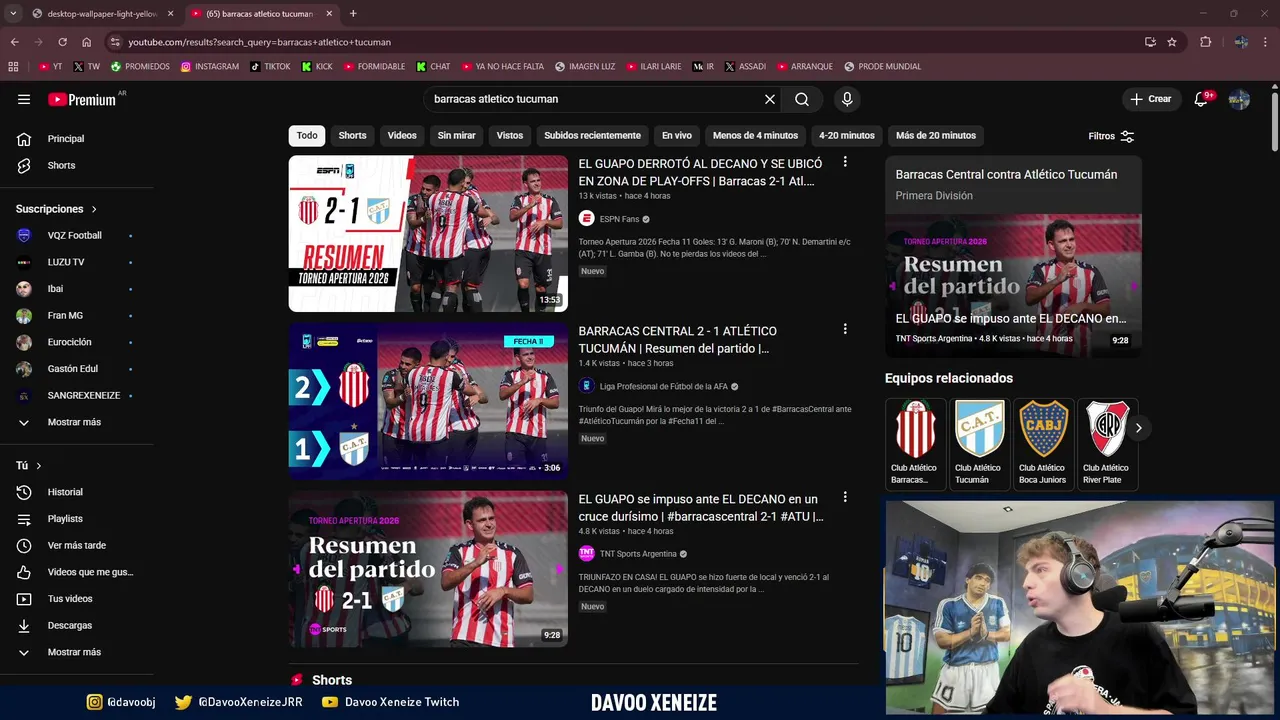Open the browser extensions puzzle icon
This screenshot has height=720, width=1280.
1205,42
